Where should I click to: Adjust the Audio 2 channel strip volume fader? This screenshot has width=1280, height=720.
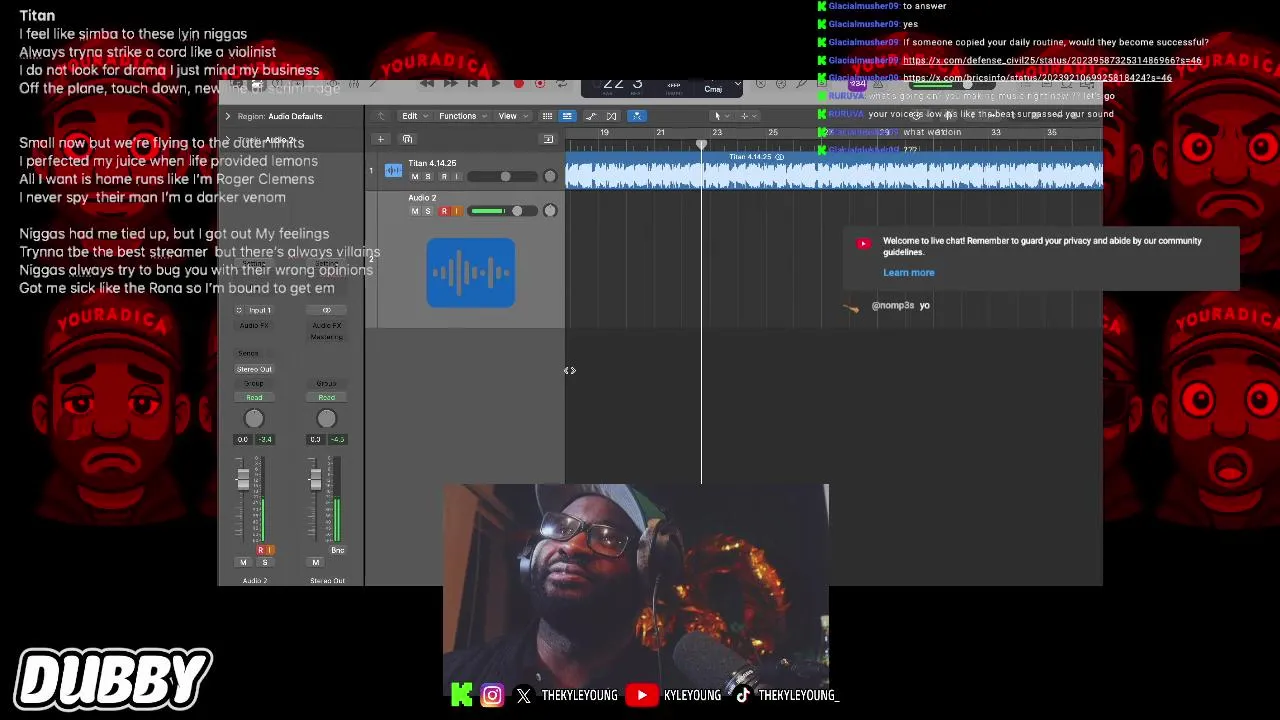click(x=243, y=479)
